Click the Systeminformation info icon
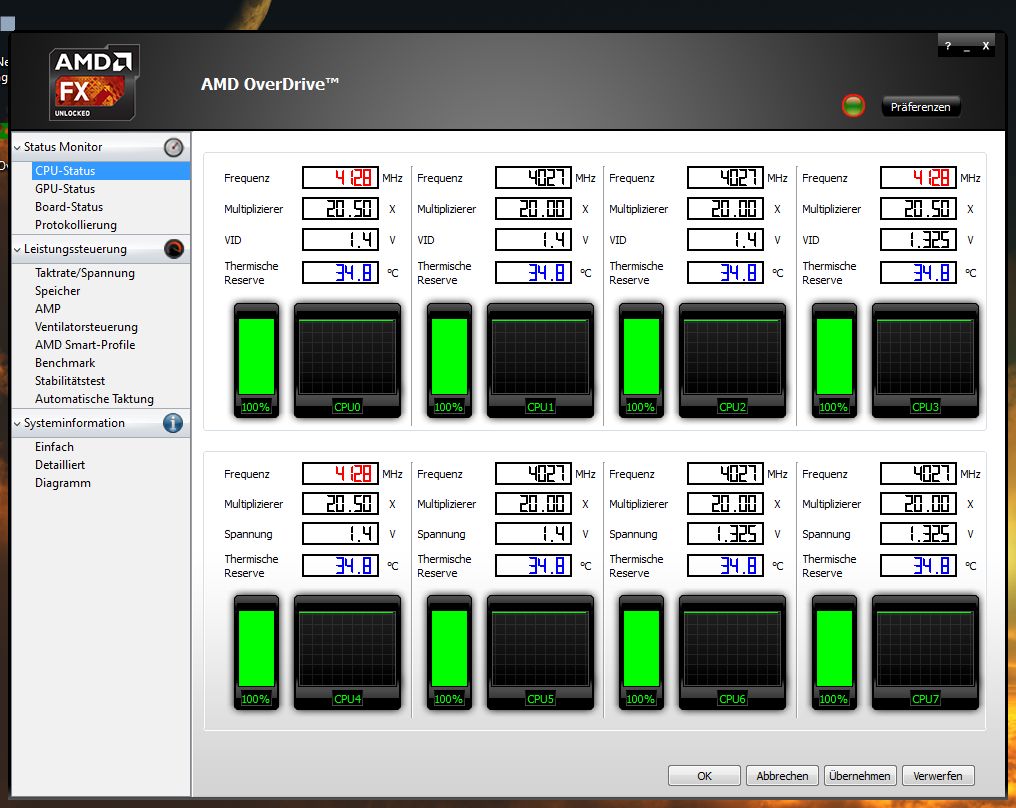1016x808 pixels. click(x=173, y=423)
